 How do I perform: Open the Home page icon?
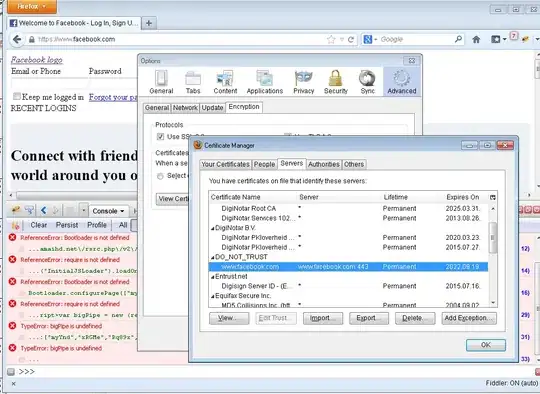tap(476, 40)
